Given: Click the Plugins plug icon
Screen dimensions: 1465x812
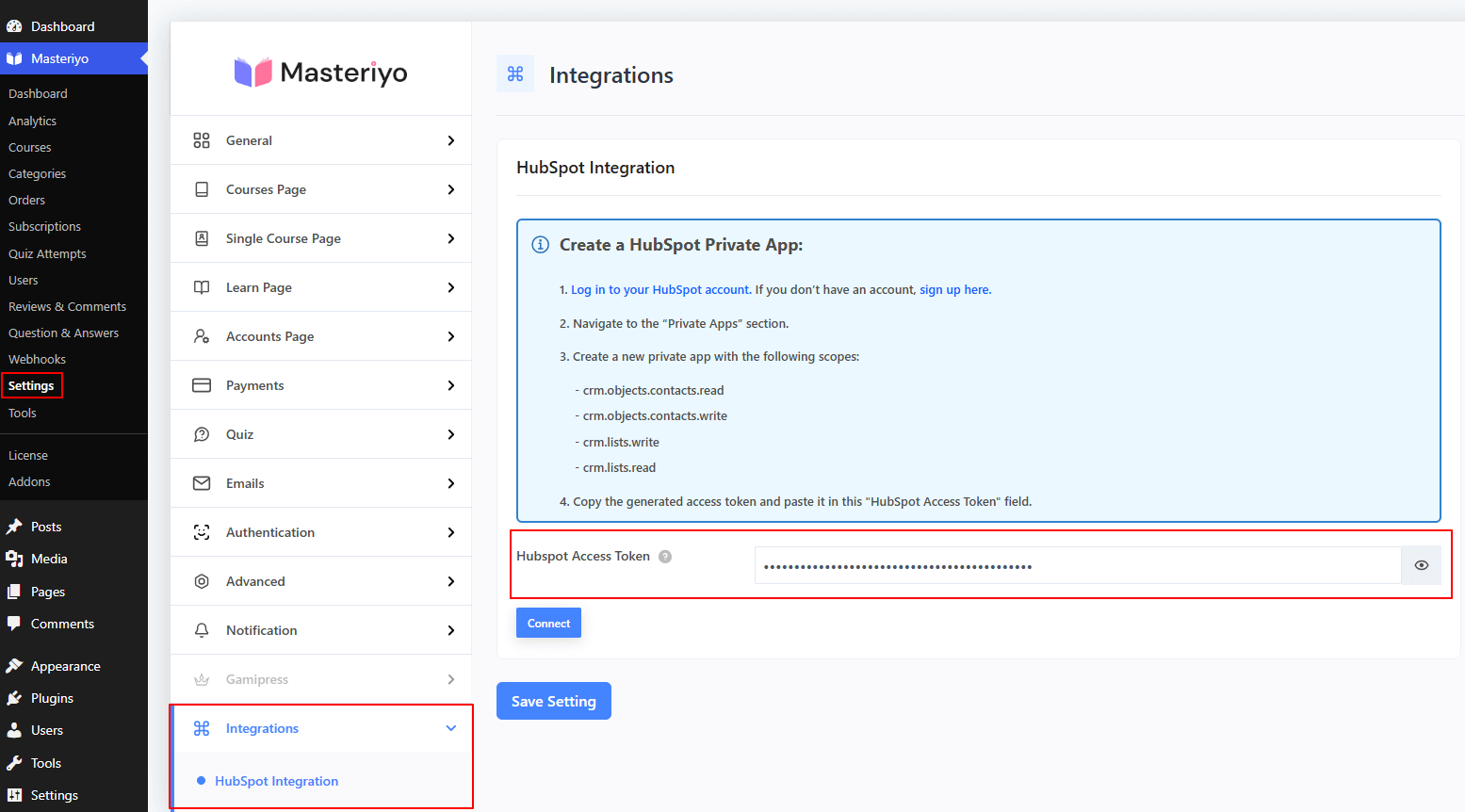Looking at the screenshot, I should tap(14, 698).
